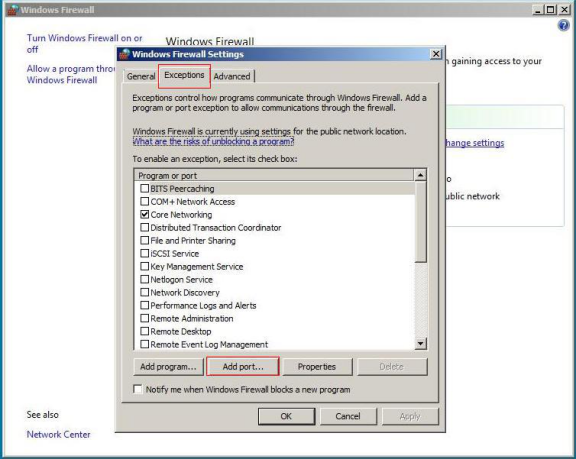Switch to the Advanced tab
This screenshot has width=576, height=459.
232,76
